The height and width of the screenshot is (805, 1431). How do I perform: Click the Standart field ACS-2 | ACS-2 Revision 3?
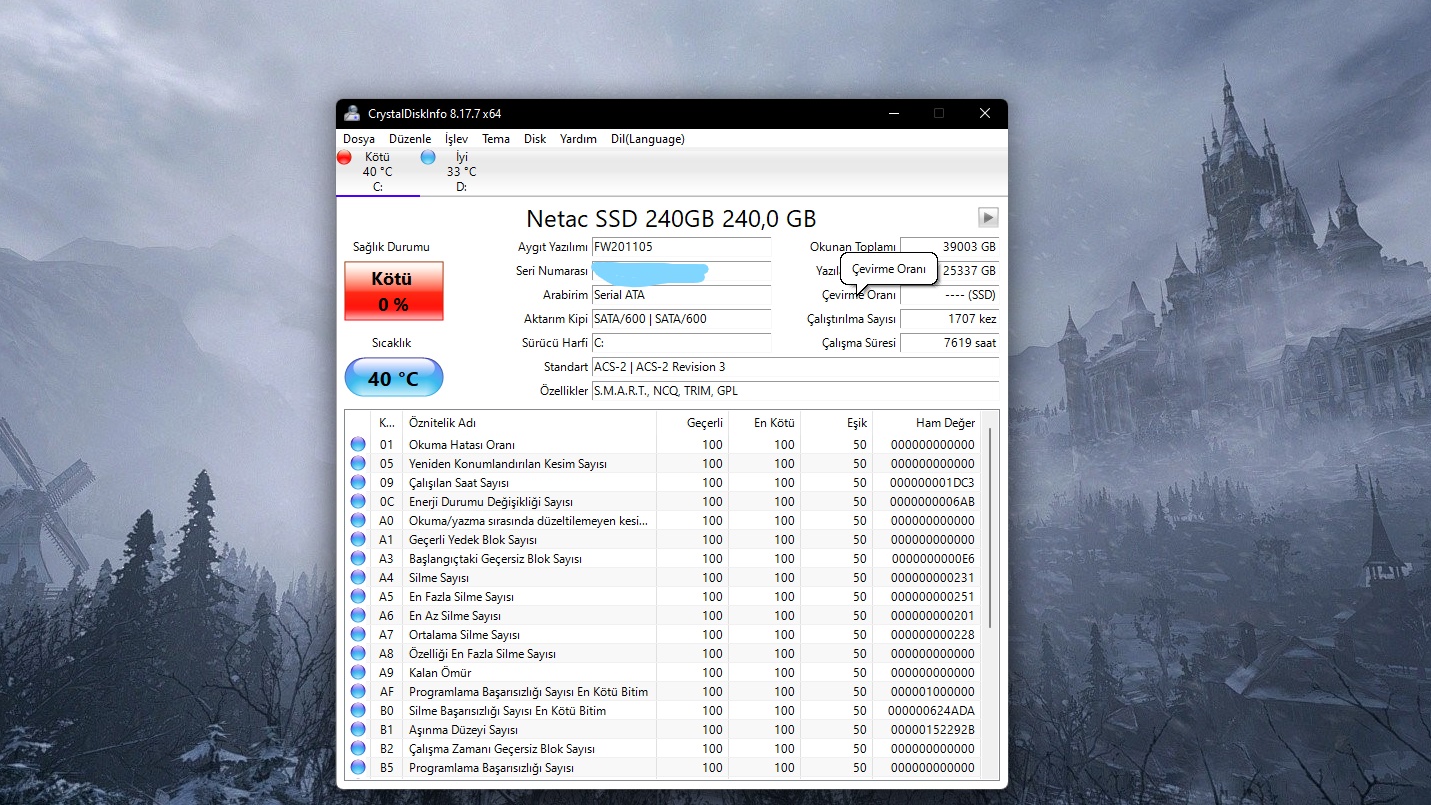tap(795, 367)
